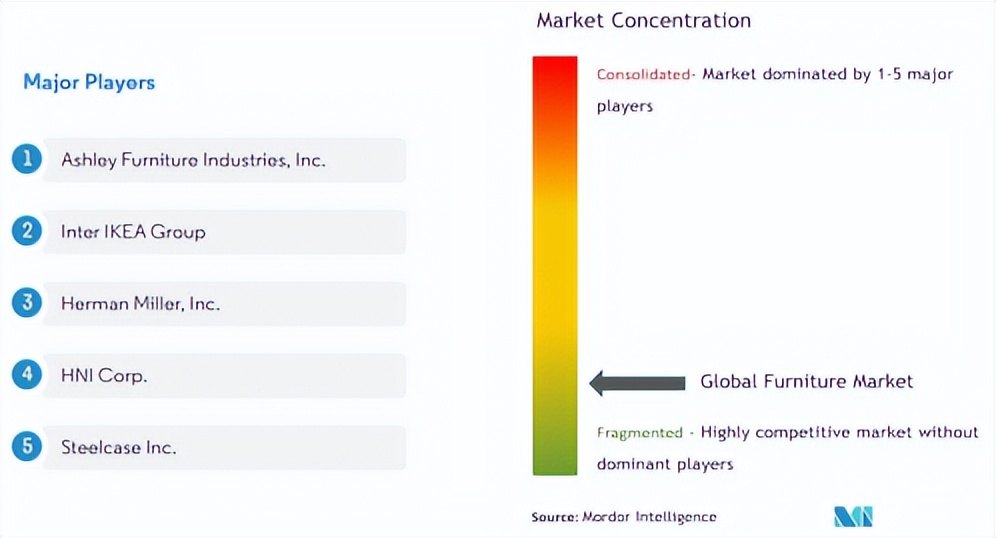996x538 pixels.
Task: Select the Herman Miller, Inc. entry
Action: [140, 304]
